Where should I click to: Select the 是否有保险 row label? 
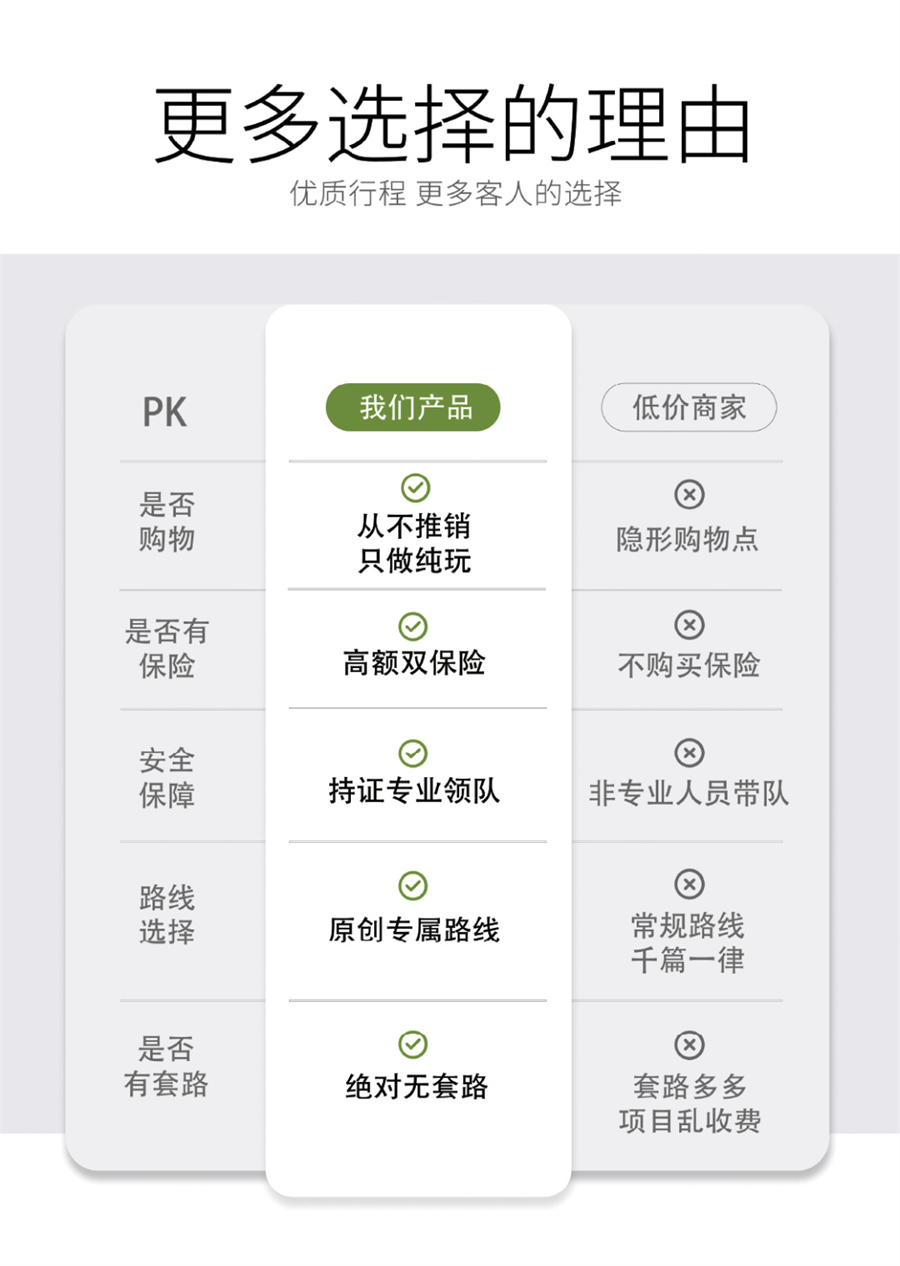coord(167,649)
